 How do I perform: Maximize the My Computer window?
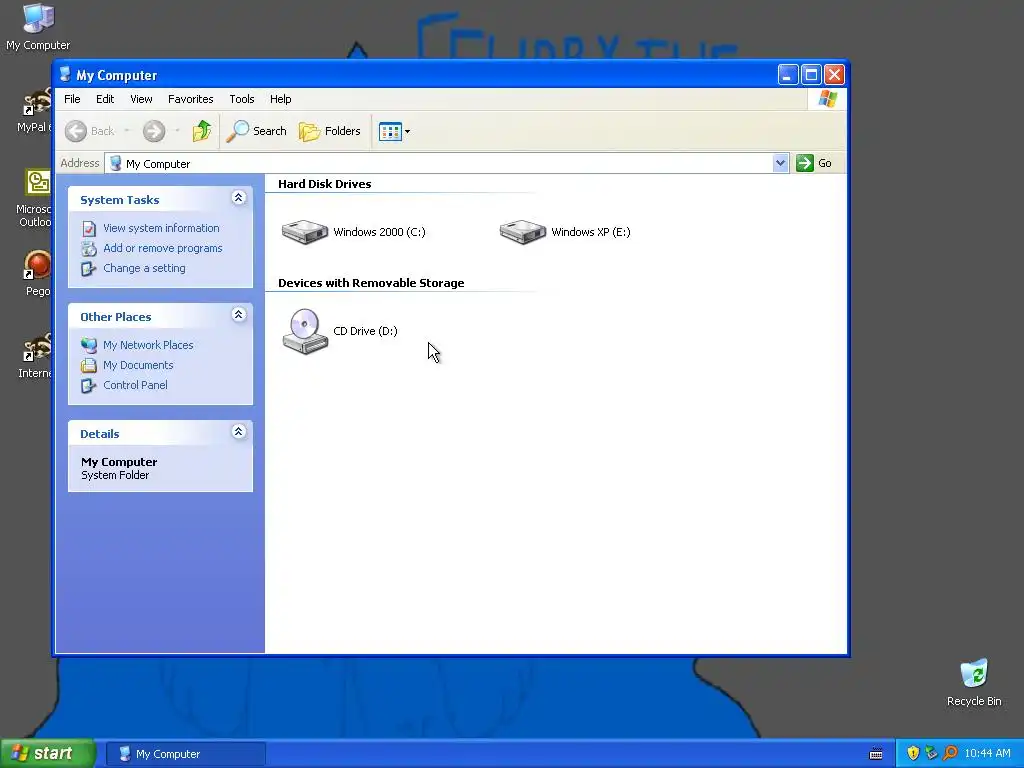click(x=811, y=74)
